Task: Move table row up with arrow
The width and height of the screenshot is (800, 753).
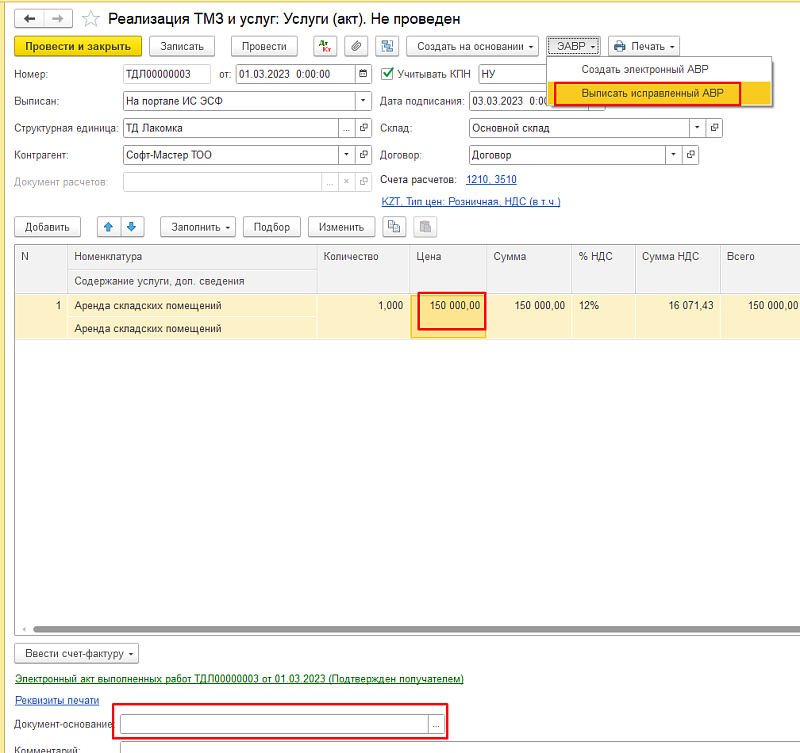Action: point(108,227)
